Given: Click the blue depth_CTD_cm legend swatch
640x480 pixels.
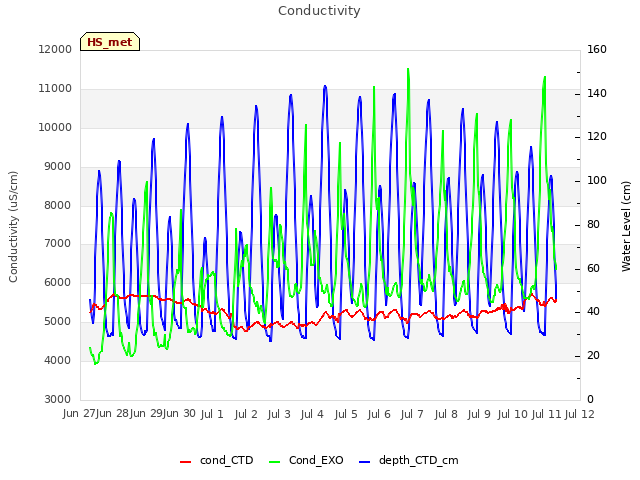Looking at the screenshot, I should click(364, 462).
